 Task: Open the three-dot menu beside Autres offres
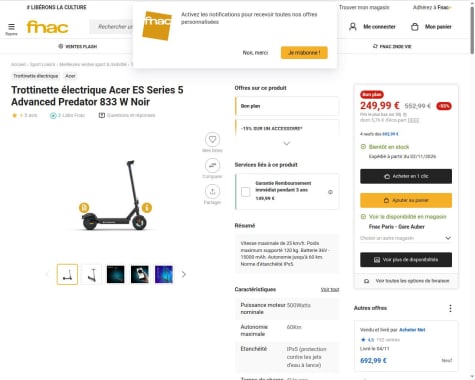[x=450, y=308]
